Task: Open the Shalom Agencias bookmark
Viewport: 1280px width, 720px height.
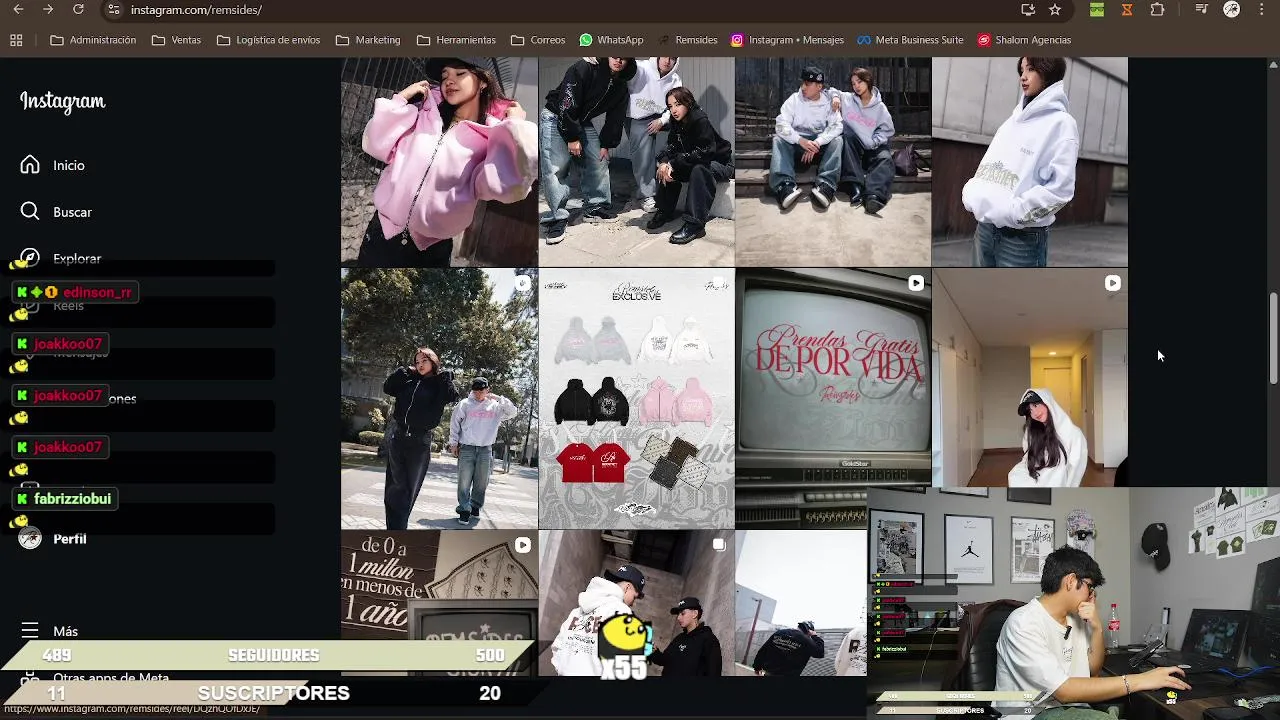Action: [1024, 40]
